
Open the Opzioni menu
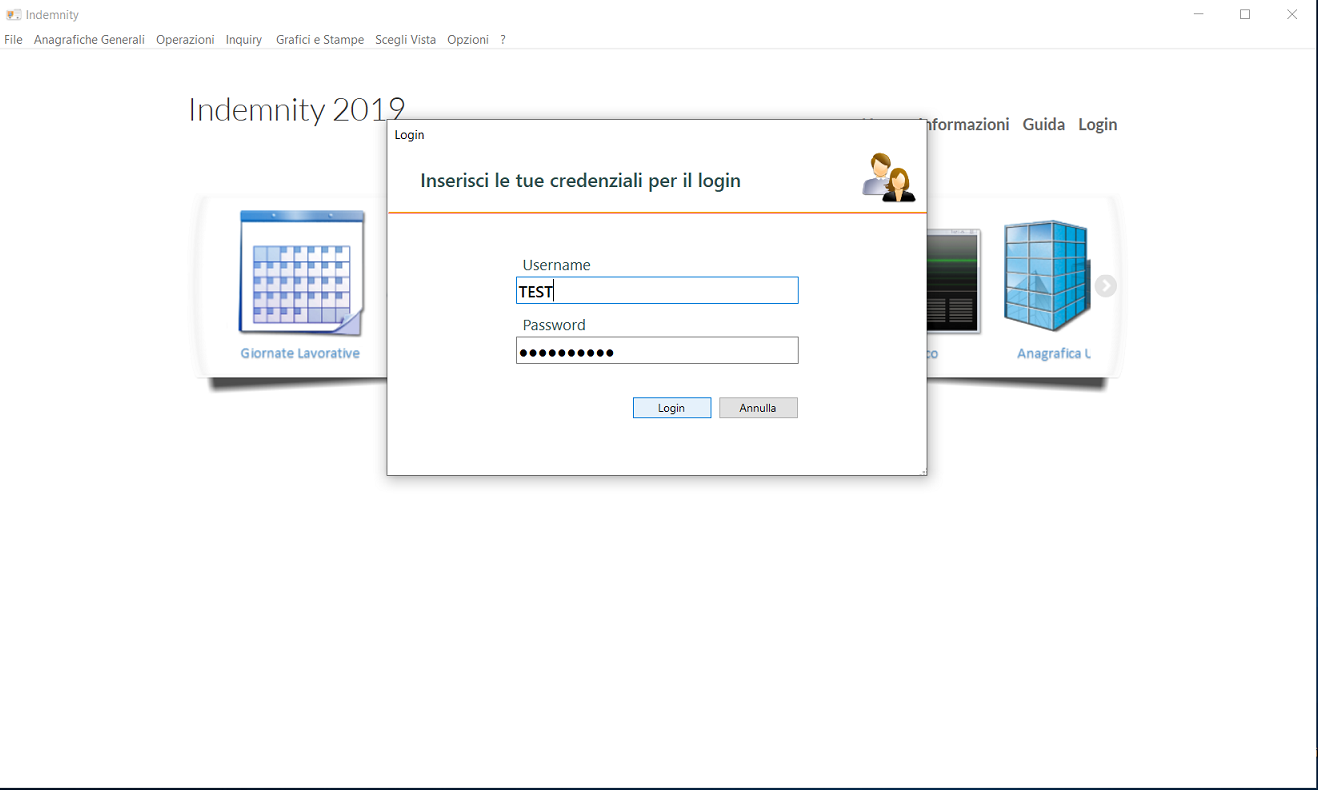click(x=468, y=40)
